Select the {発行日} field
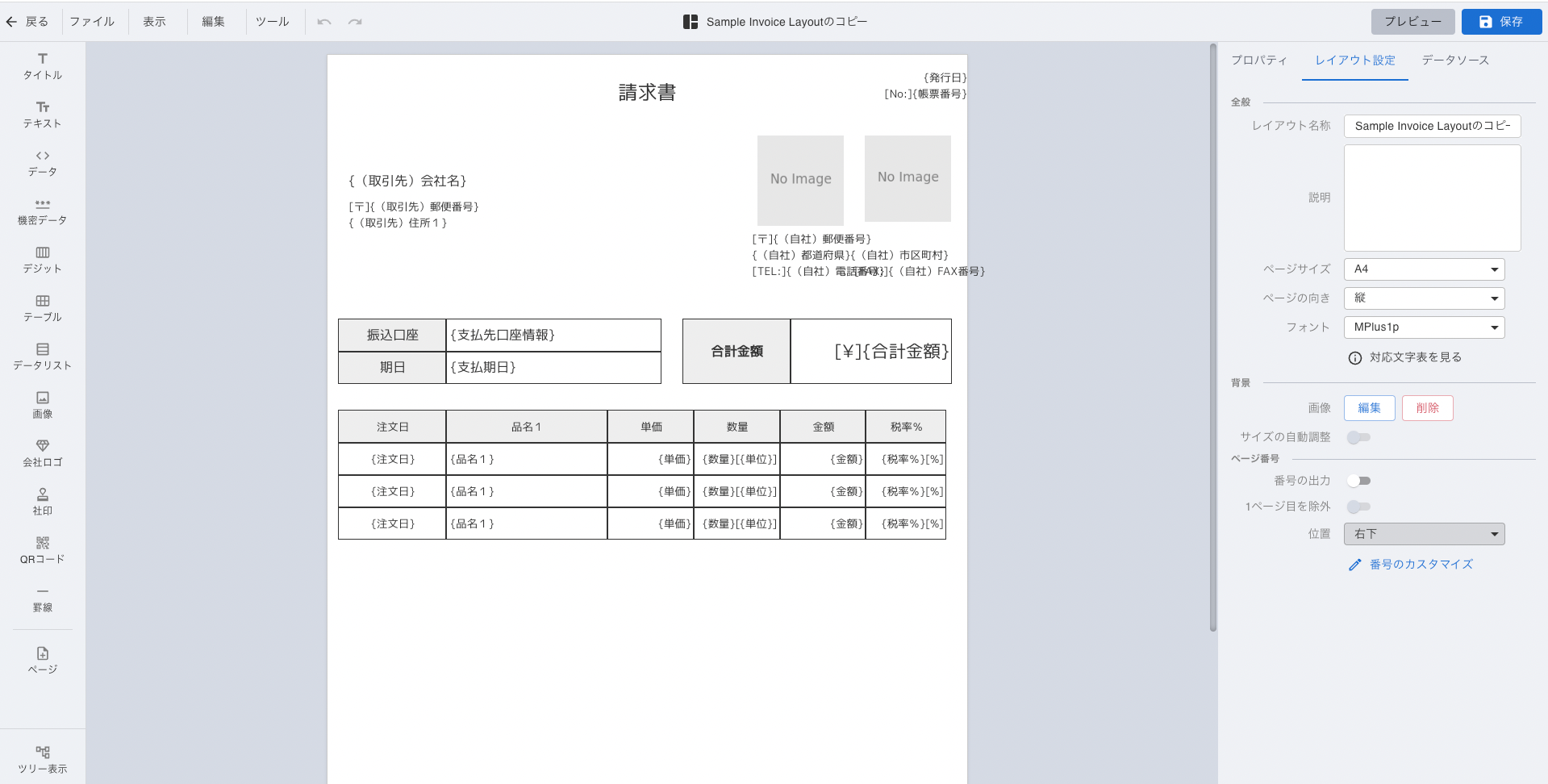The width and height of the screenshot is (1548, 784). (945, 78)
